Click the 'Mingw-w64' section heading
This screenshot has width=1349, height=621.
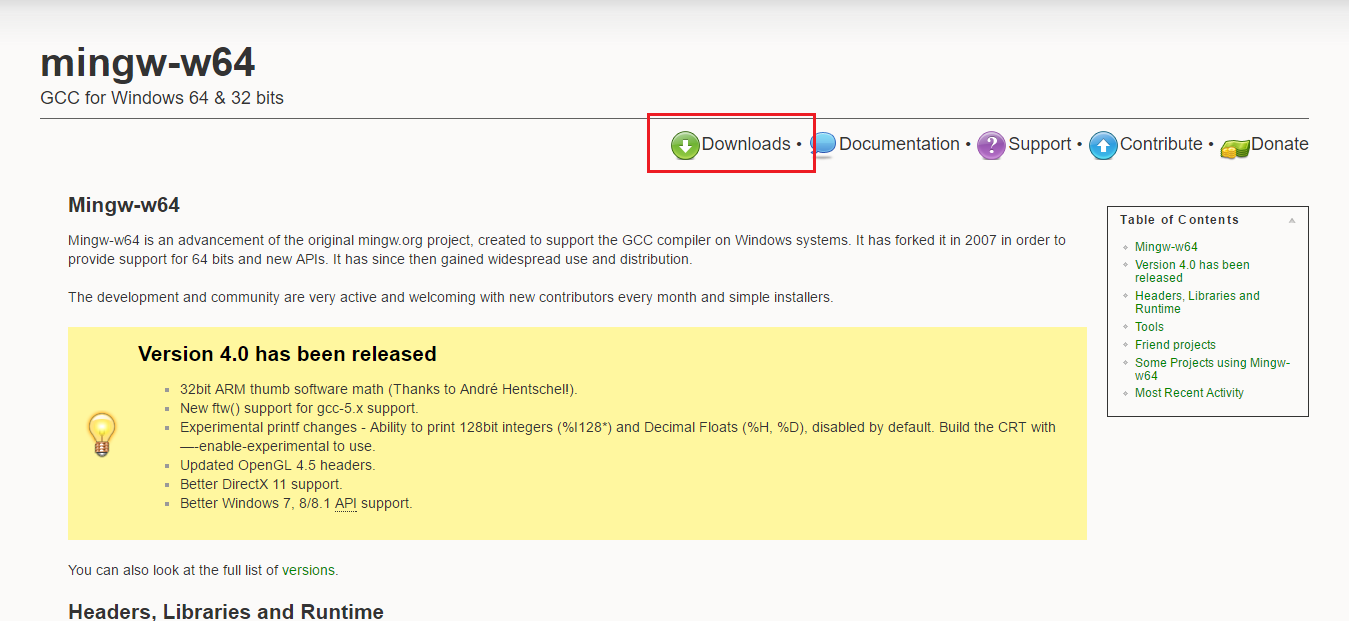pyautogui.click(x=124, y=205)
